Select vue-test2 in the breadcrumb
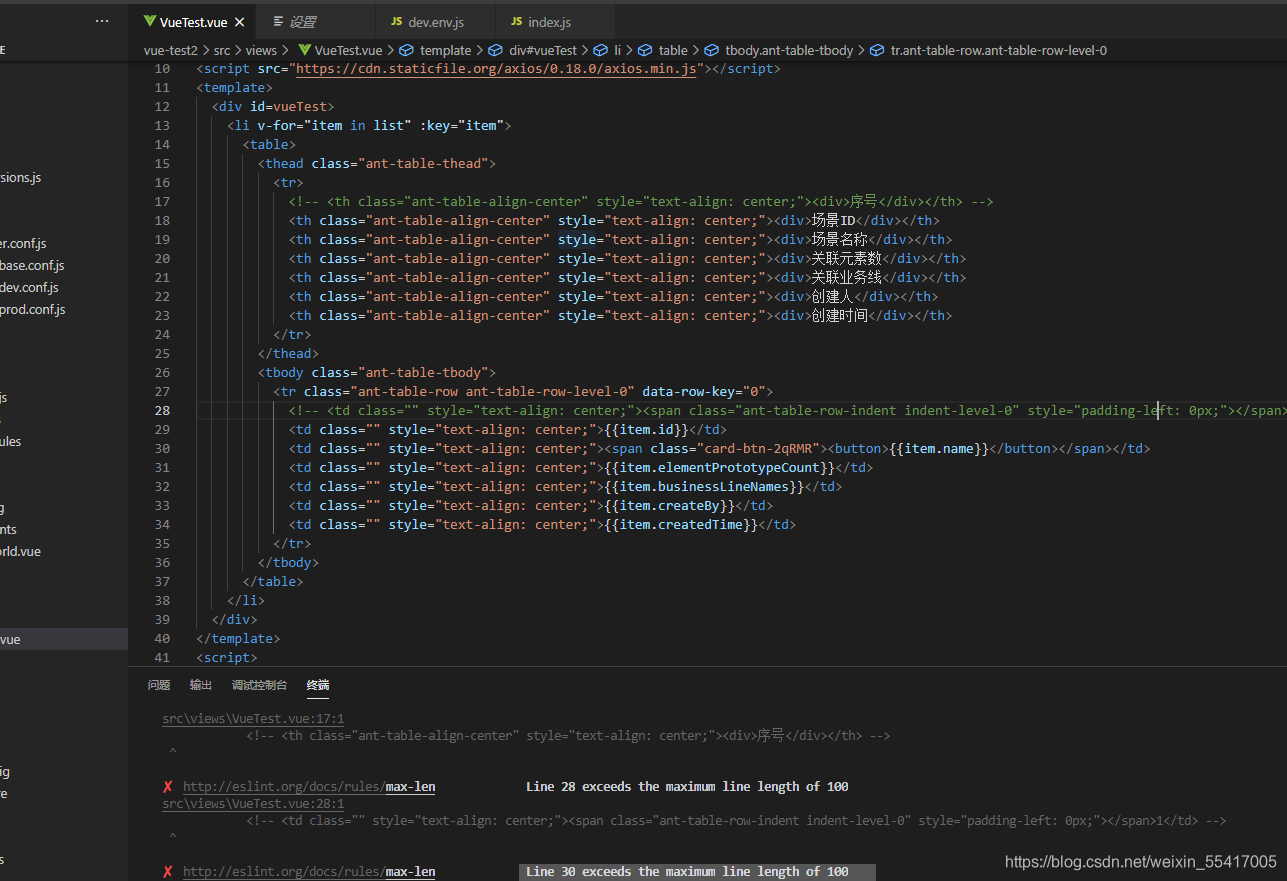 pyautogui.click(x=170, y=50)
